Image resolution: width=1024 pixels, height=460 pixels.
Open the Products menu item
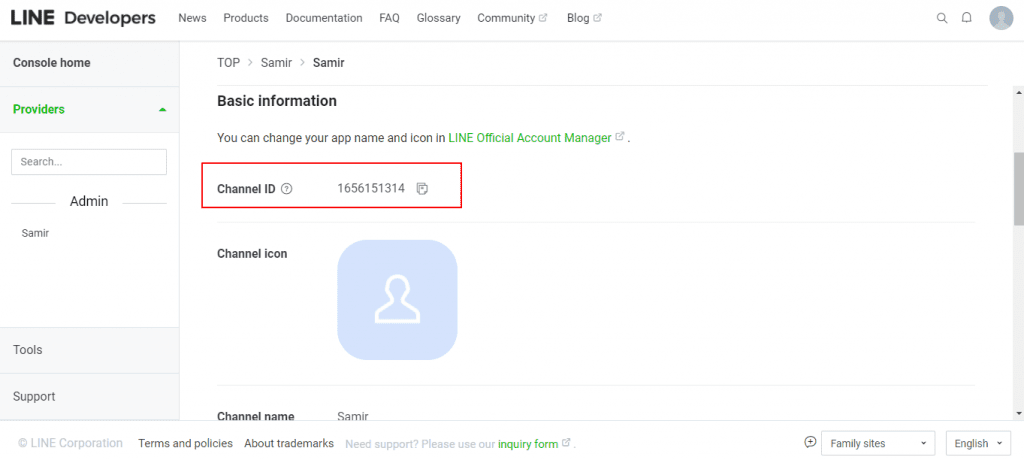point(246,18)
